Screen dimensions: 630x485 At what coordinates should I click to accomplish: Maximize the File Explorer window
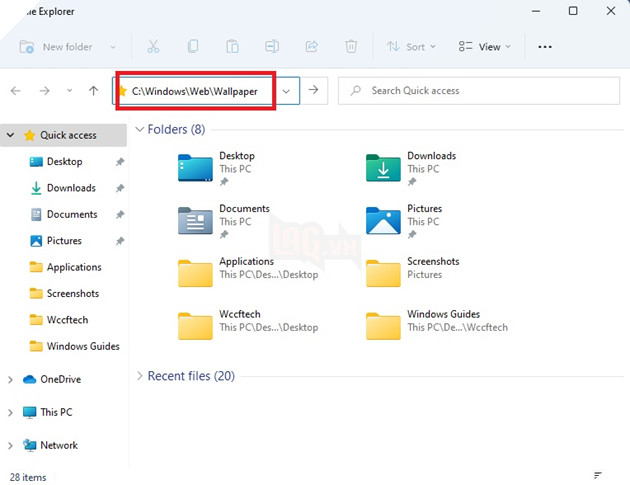[x=573, y=11]
